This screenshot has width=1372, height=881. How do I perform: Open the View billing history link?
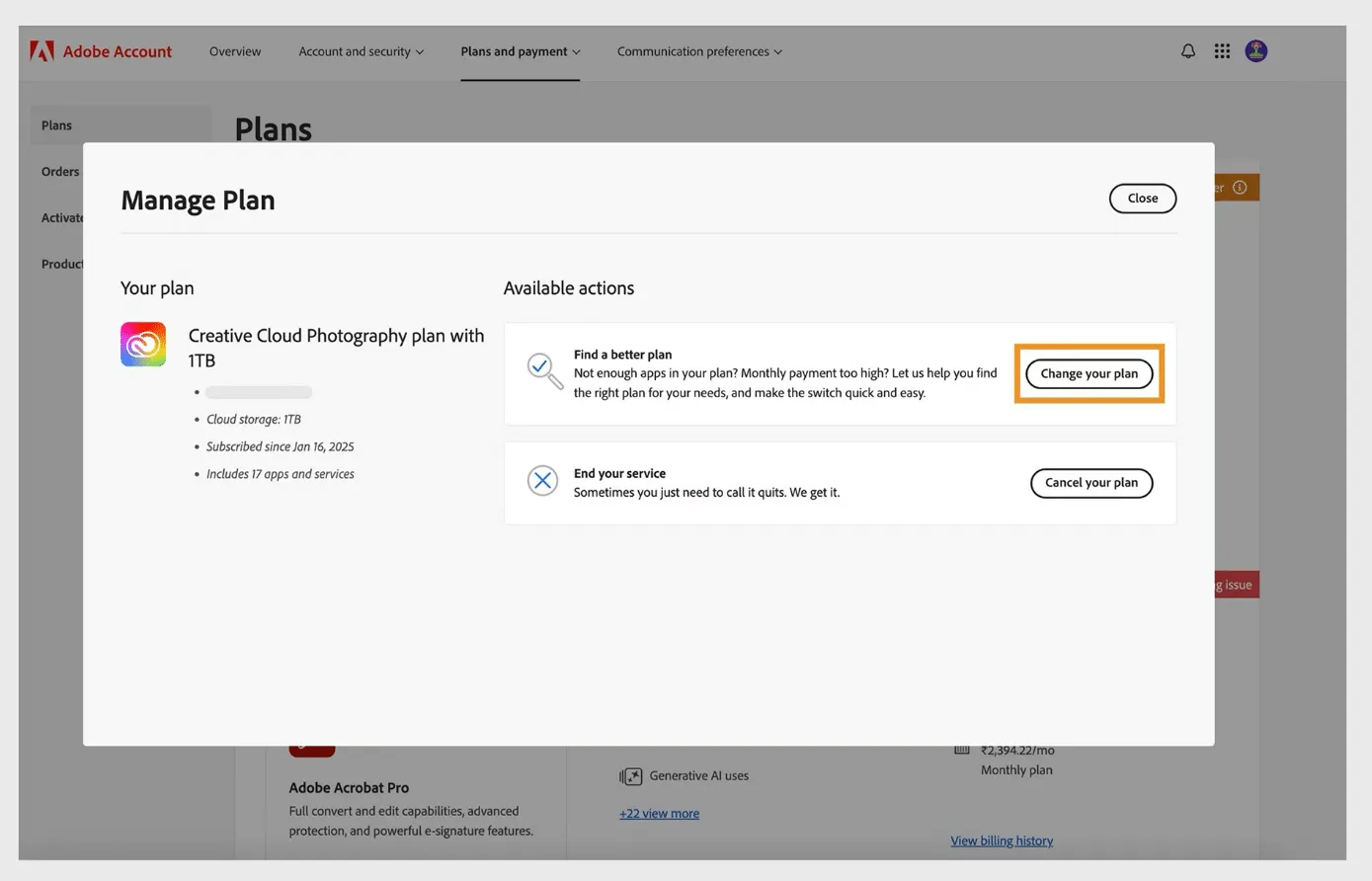1001,840
